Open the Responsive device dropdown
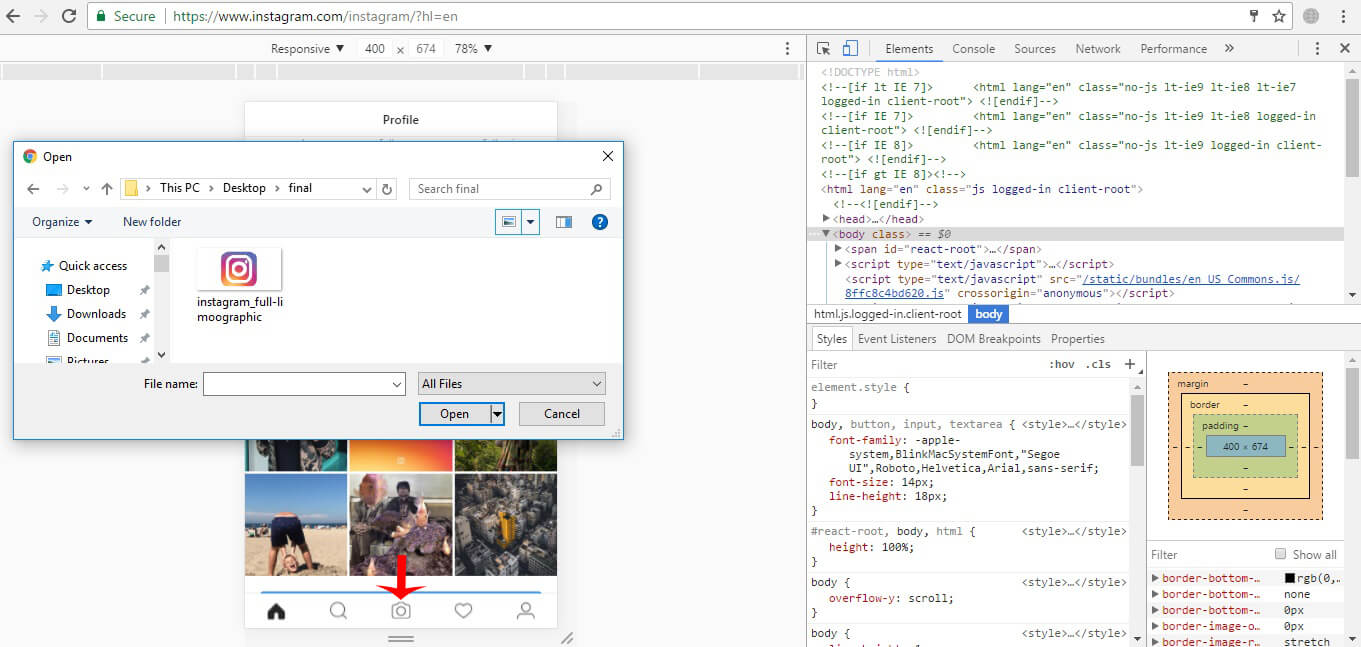 click(x=307, y=48)
